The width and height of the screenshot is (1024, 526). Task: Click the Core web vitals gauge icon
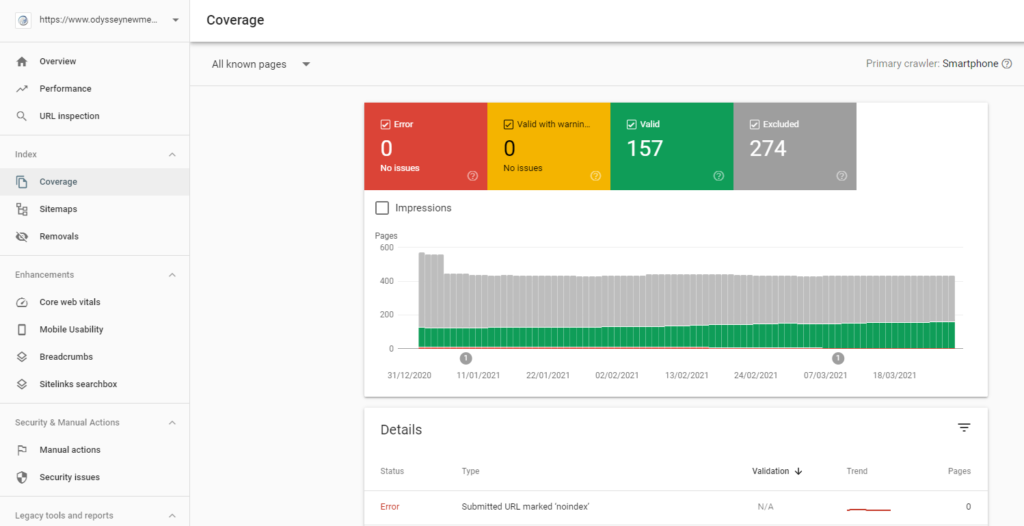coord(22,303)
